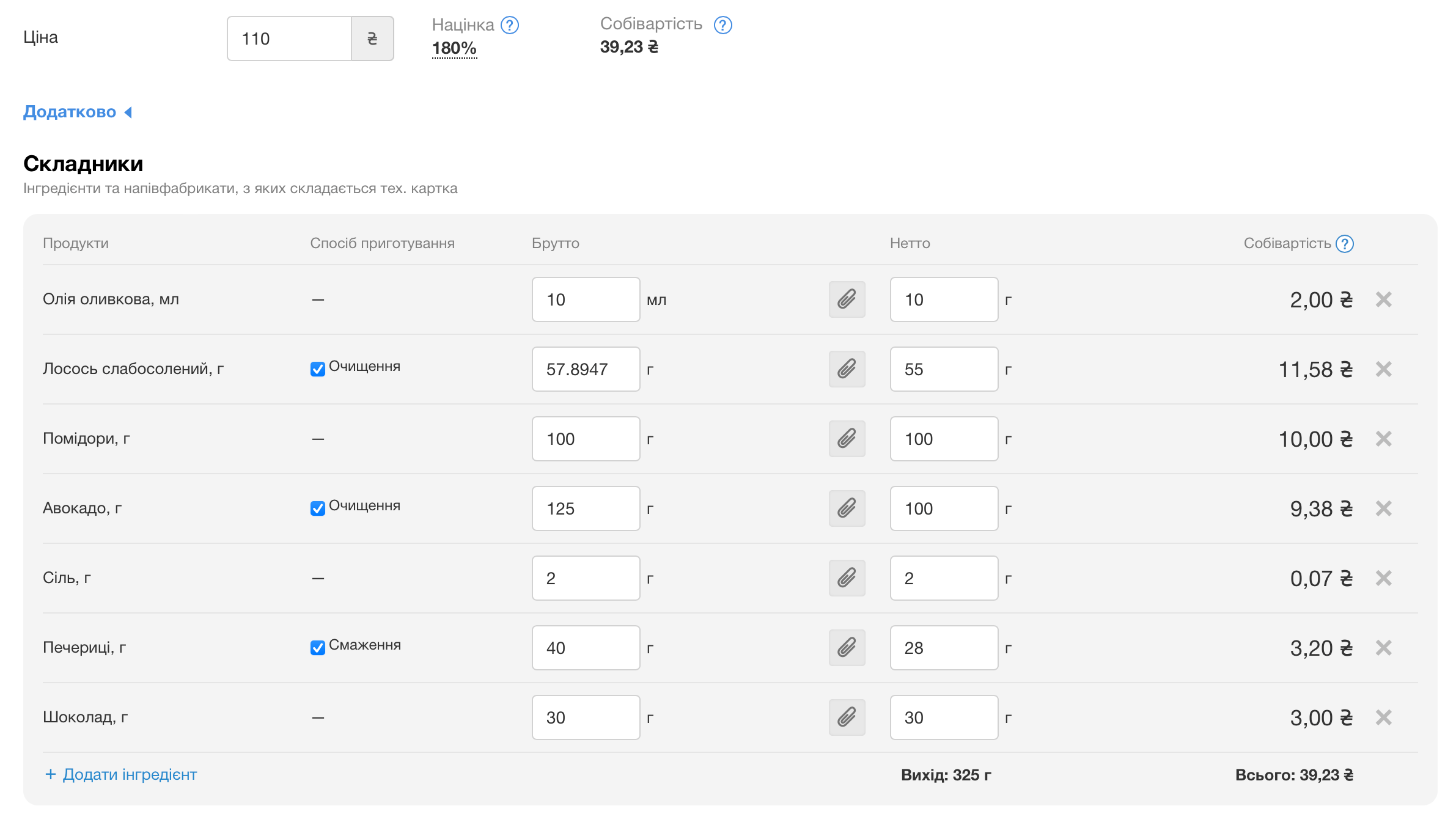This screenshot has height=825, width=1456.
Task: Open help icon next to Націнка
Action: pos(509,25)
